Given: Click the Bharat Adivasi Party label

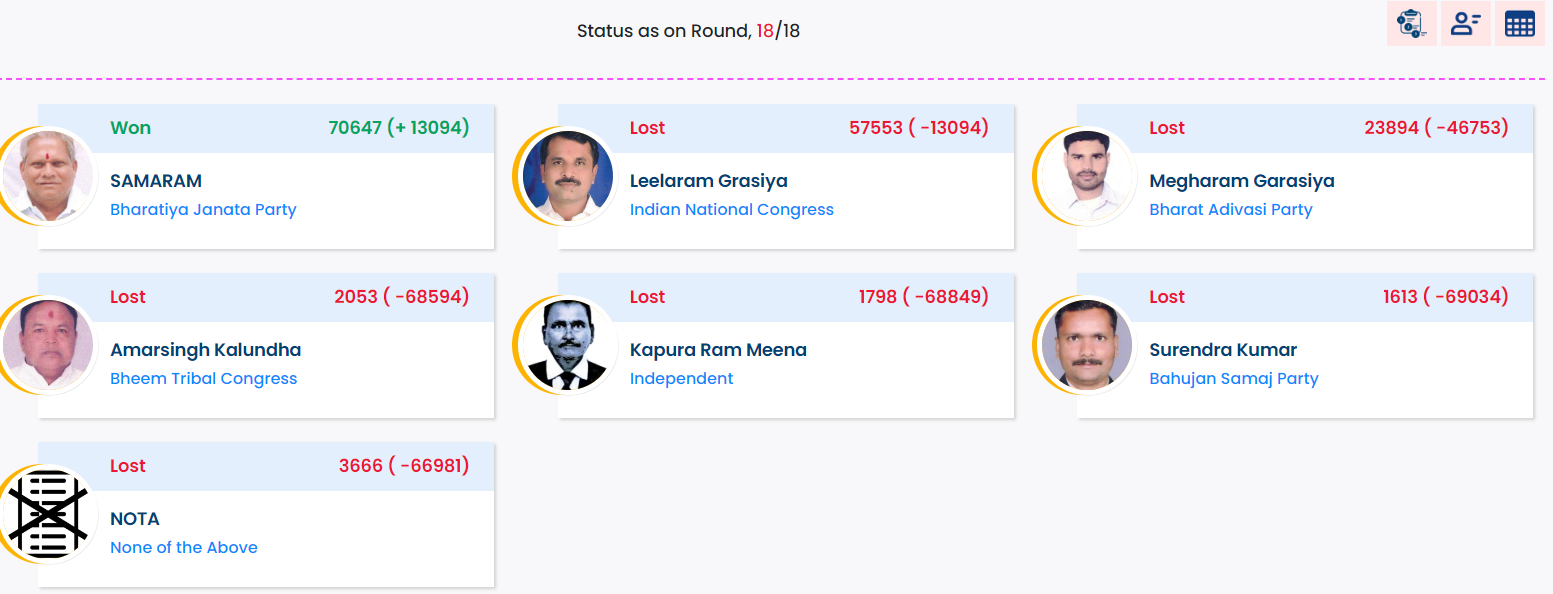Looking at the screenshot, I should coord(1230,210).
